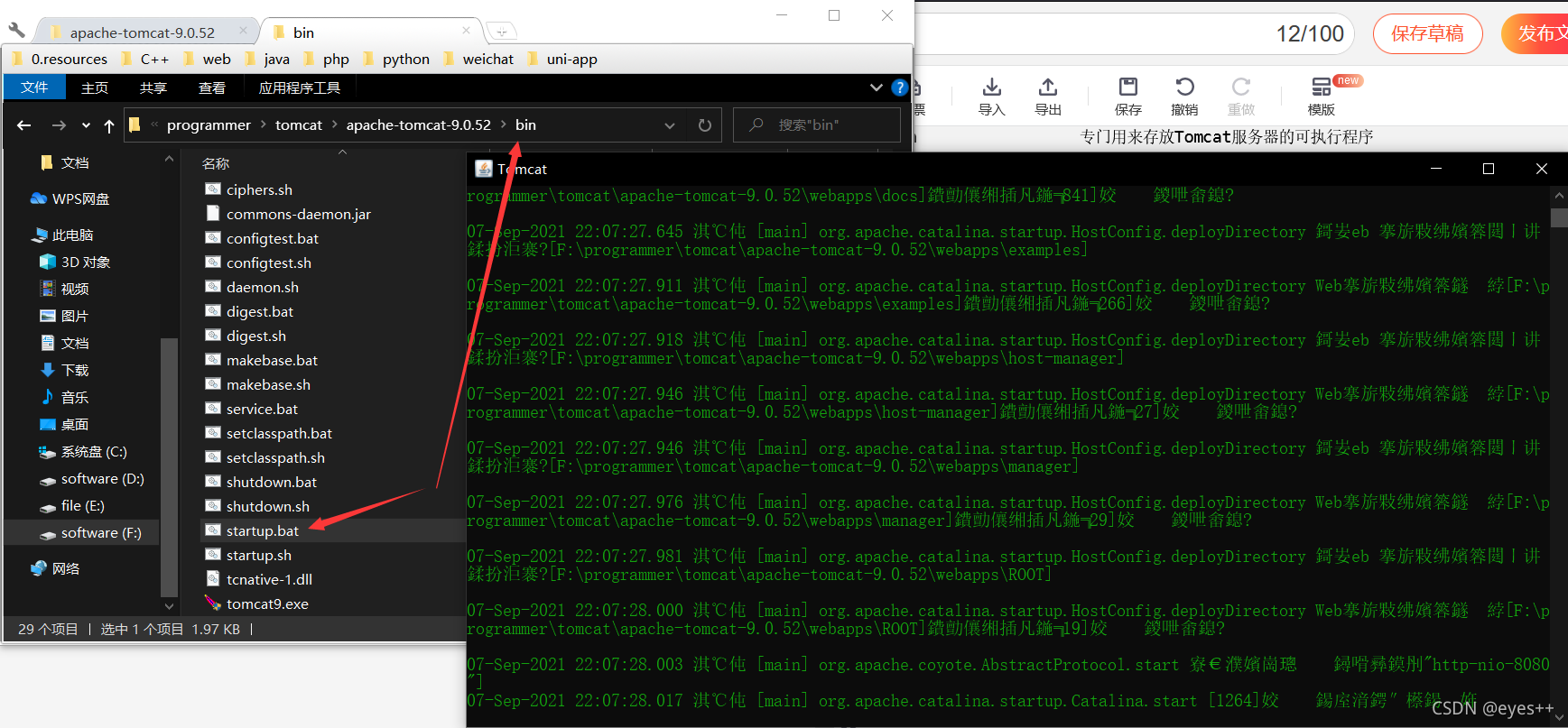Click tomcat in the breadcrumb path

299,124
